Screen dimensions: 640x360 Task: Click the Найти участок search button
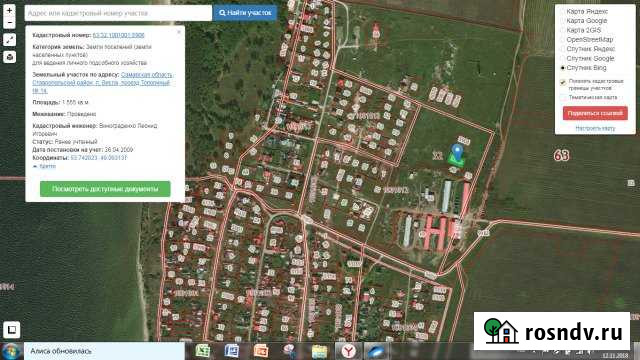245,13
